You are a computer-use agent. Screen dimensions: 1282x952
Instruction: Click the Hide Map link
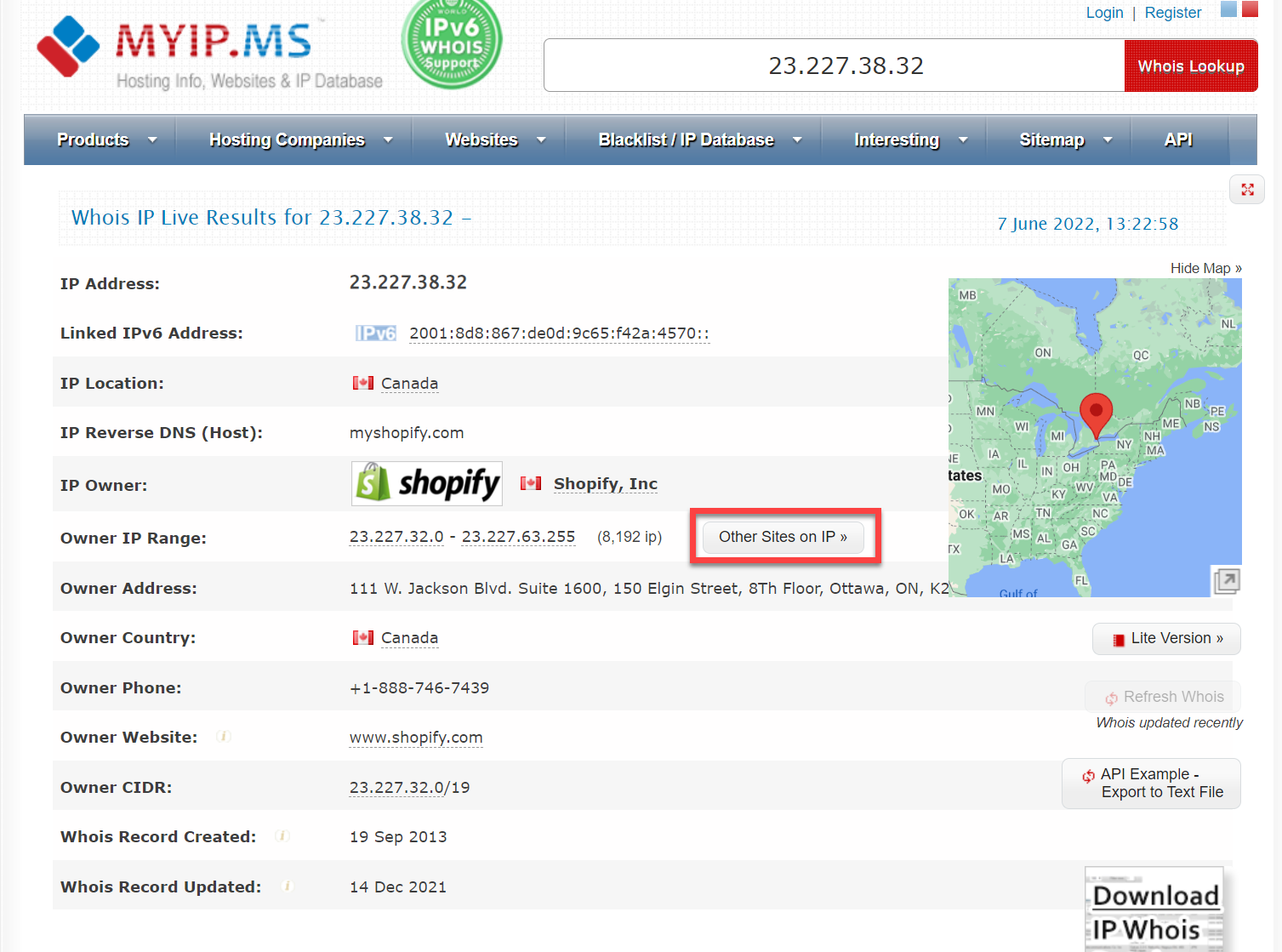pos(1205,268)
